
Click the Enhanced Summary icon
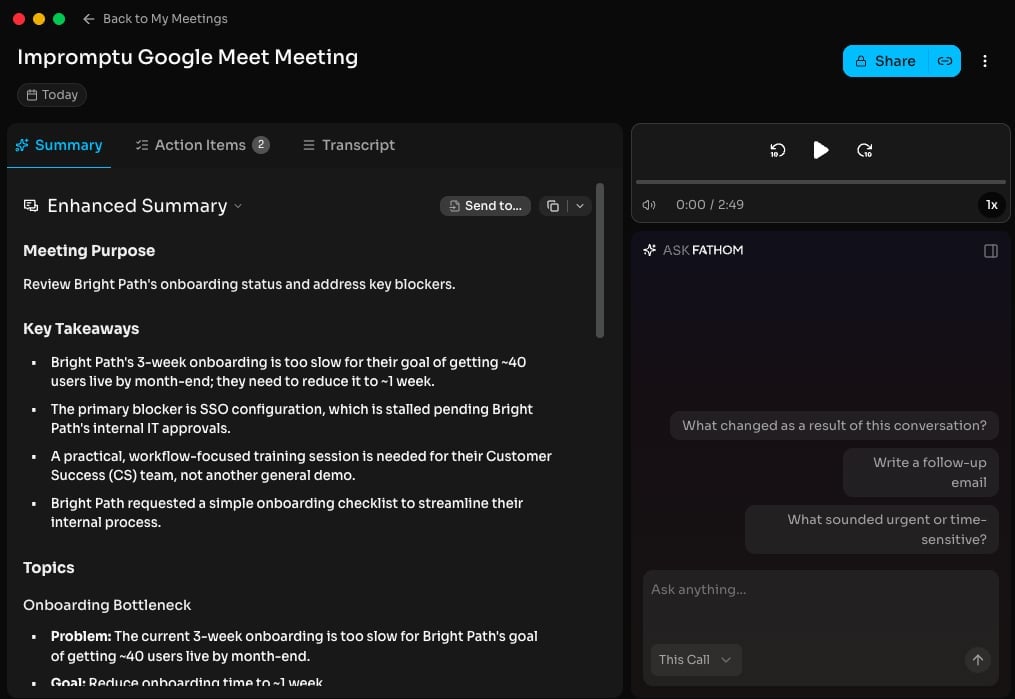point(31,206)
